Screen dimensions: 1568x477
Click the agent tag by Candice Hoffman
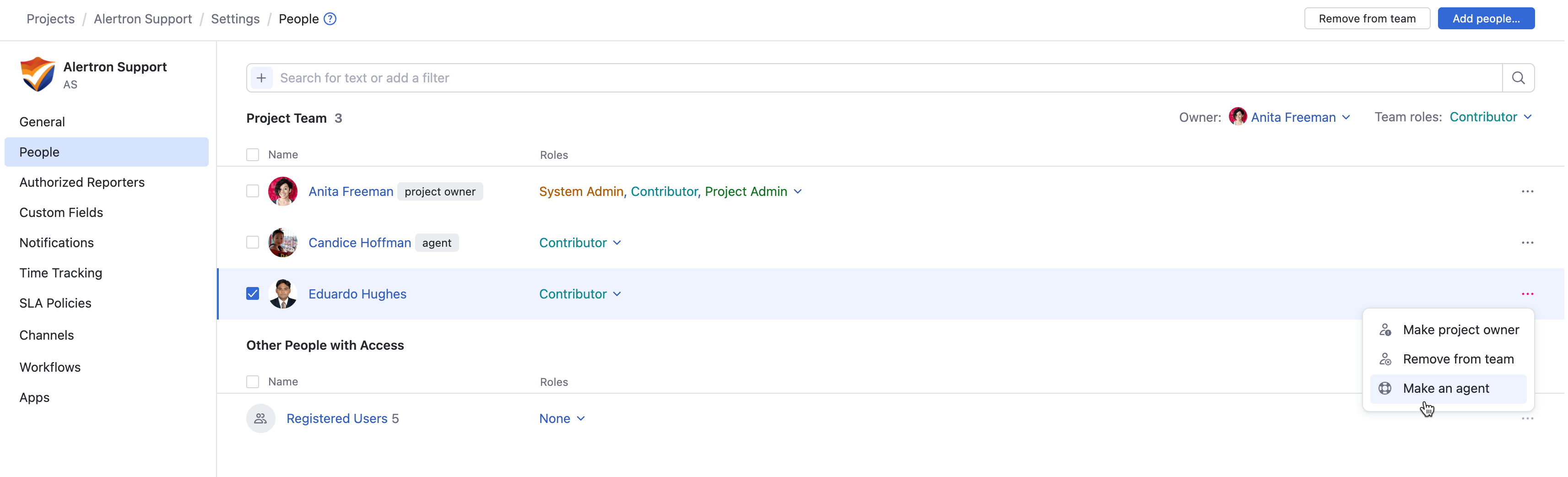437,243
